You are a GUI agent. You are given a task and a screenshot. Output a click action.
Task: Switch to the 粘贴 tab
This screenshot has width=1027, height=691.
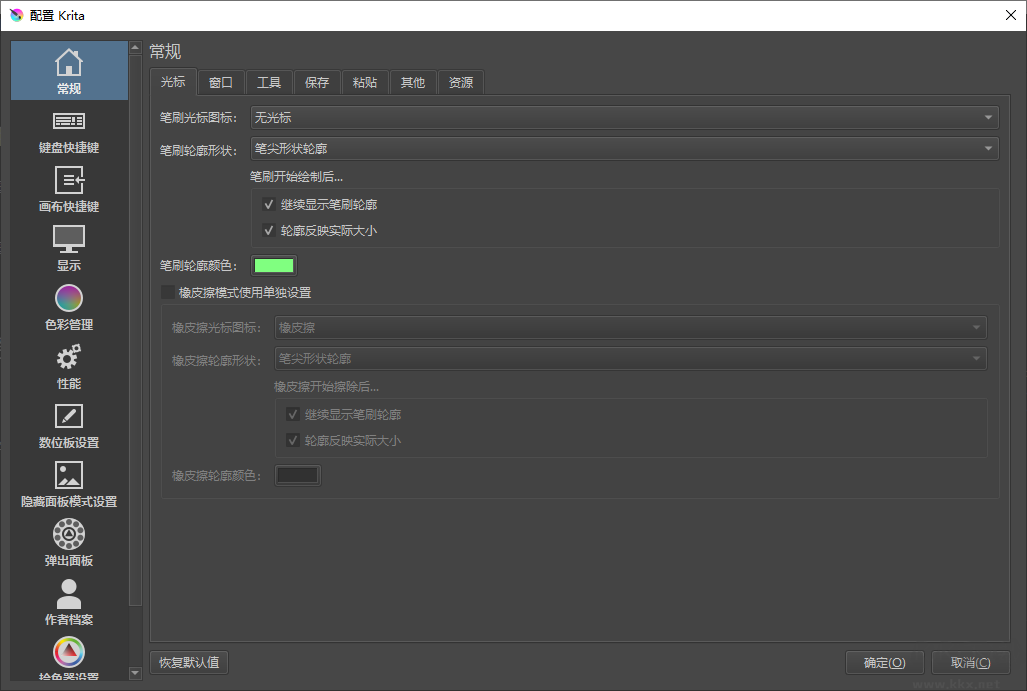point(365,83)
